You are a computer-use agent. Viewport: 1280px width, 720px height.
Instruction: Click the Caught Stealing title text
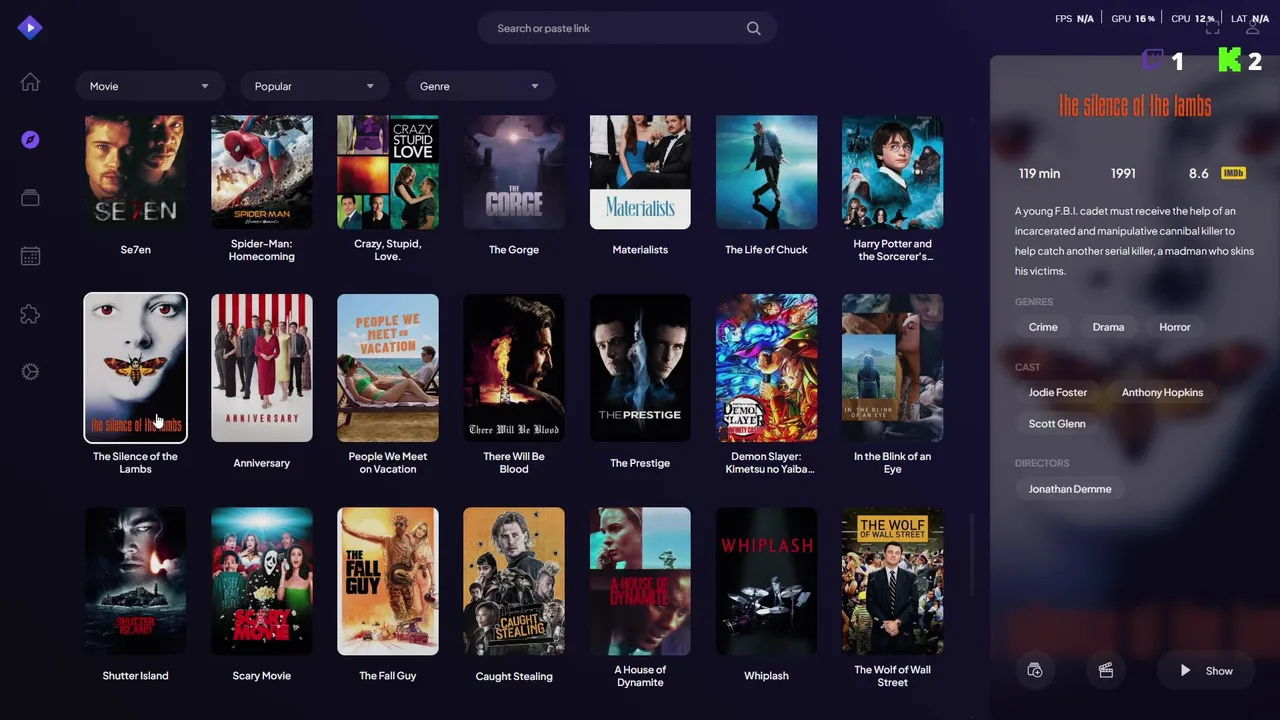tap(514, 676)
